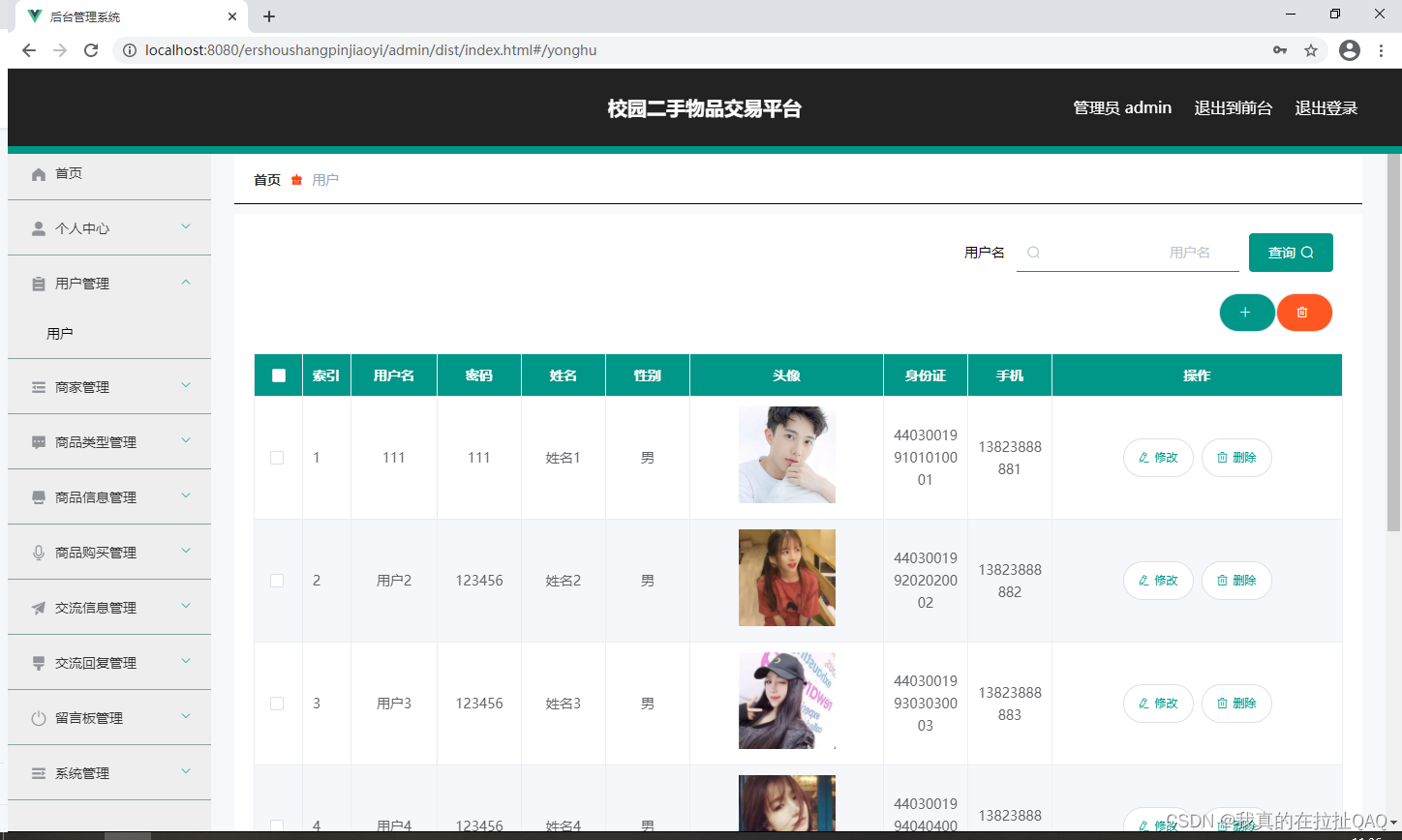The width and height of the screenshot is (1402, 840).
Task: Expand the 留言板管理 chevron
Action: click(186, 716)
